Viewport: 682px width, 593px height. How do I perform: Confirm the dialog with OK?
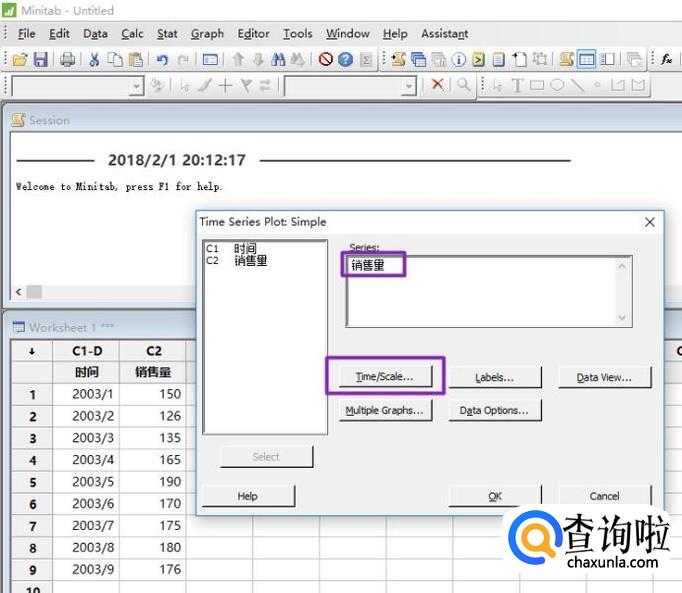(x=495, y=496)
